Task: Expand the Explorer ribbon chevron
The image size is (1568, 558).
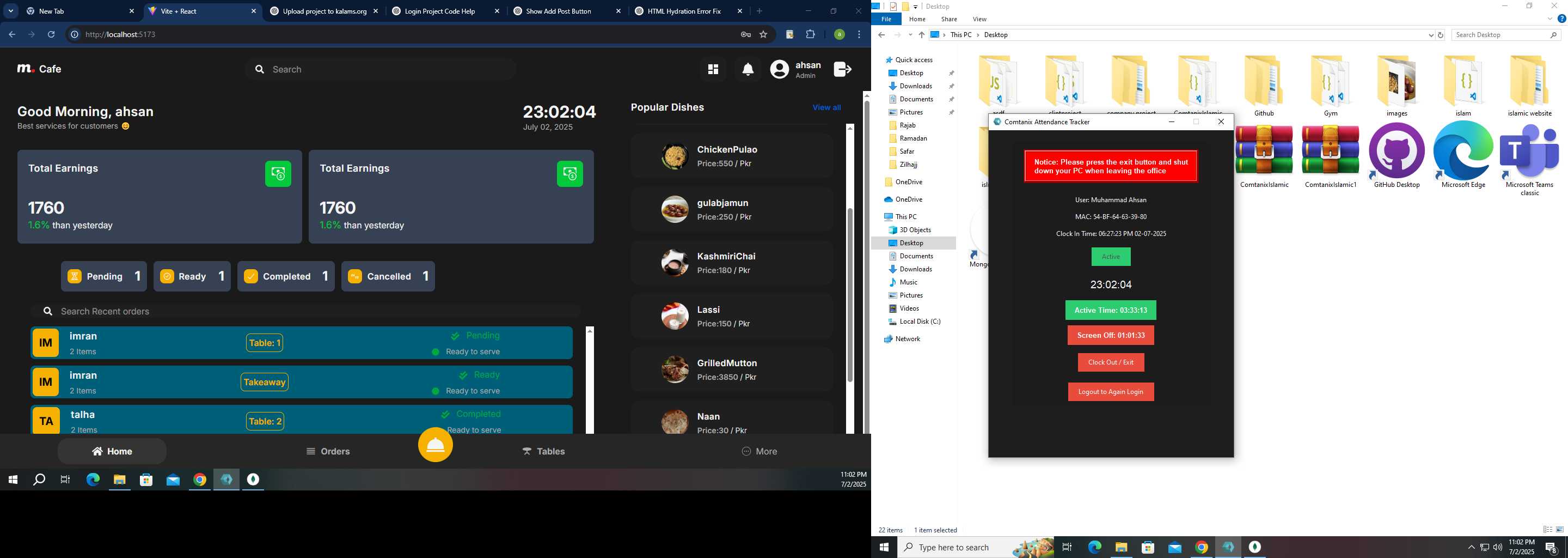Action: 1549,19
